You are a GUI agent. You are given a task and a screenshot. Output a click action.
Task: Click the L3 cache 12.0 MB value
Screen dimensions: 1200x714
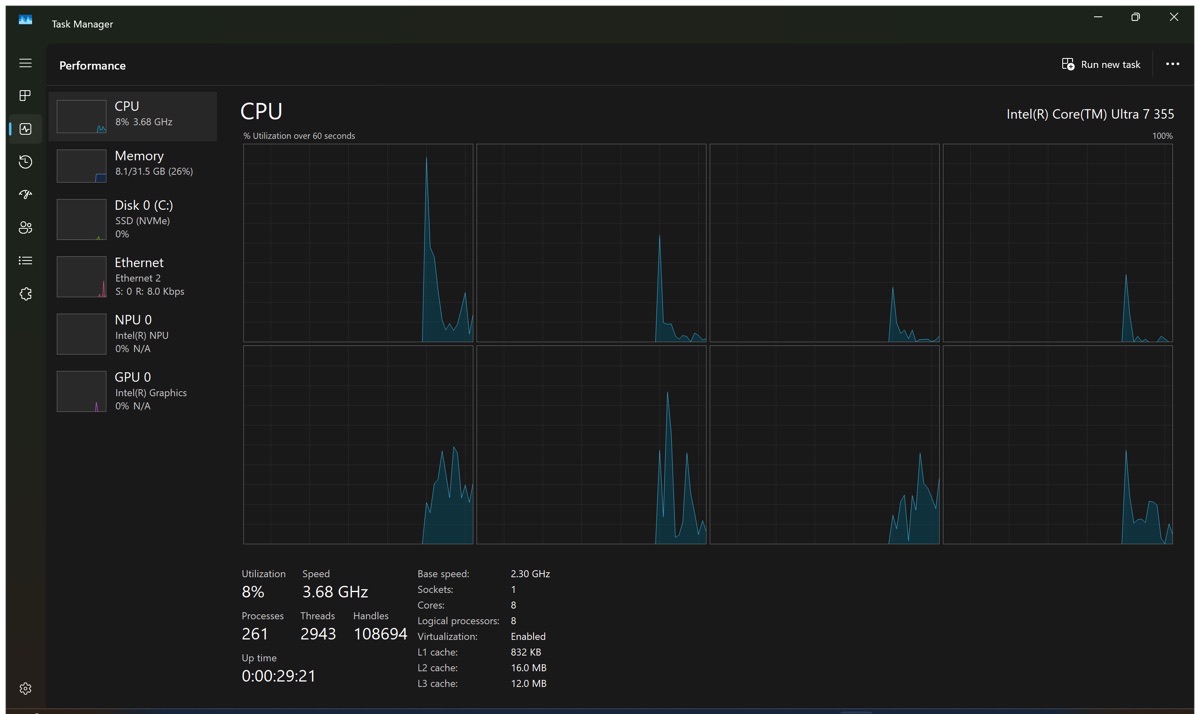tap(528, 684)
